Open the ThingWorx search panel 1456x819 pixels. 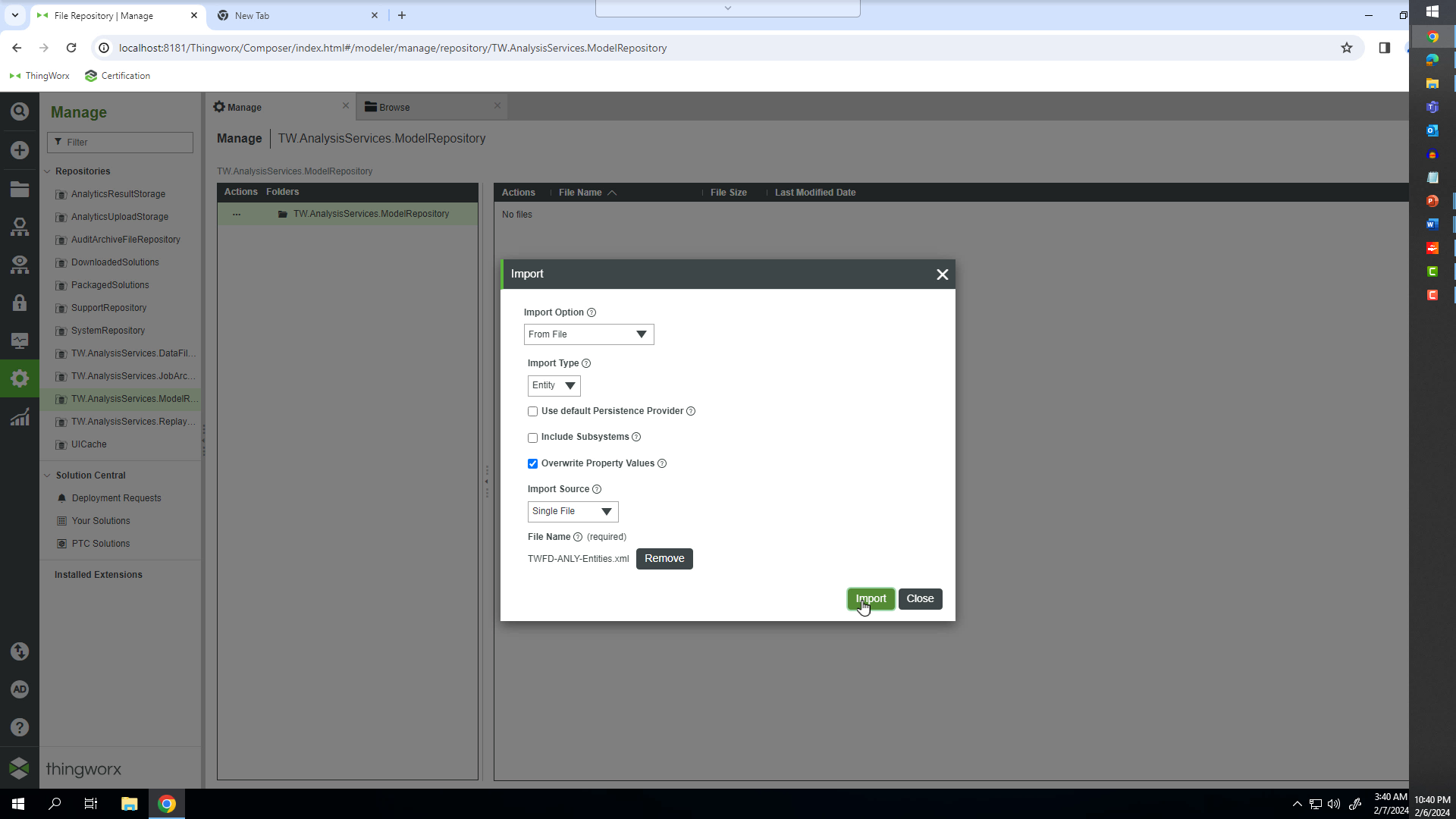click(x=20, y=111)
